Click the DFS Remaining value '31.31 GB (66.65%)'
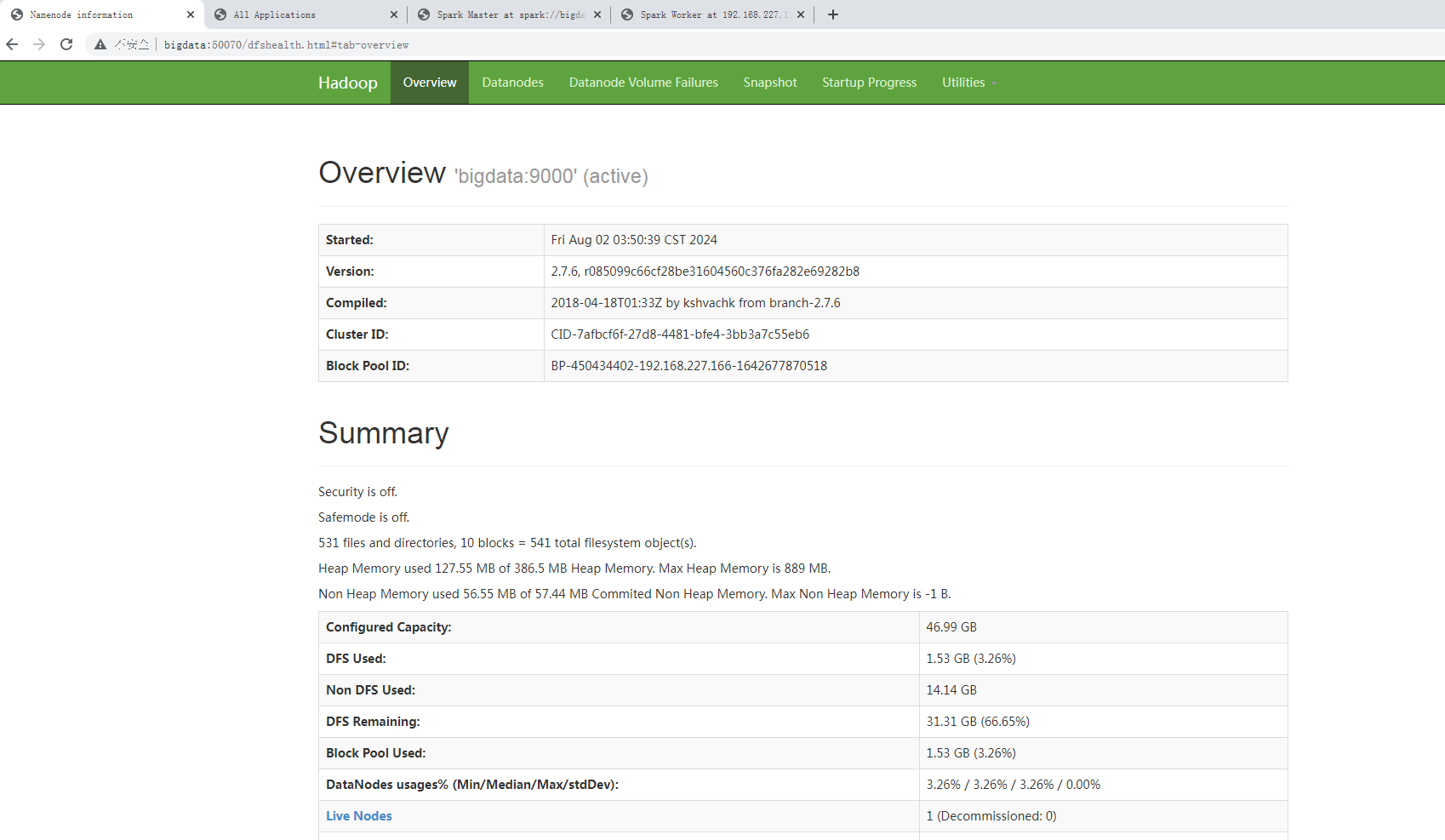Viewport: 1445px width, 840px height. point(978,722)
